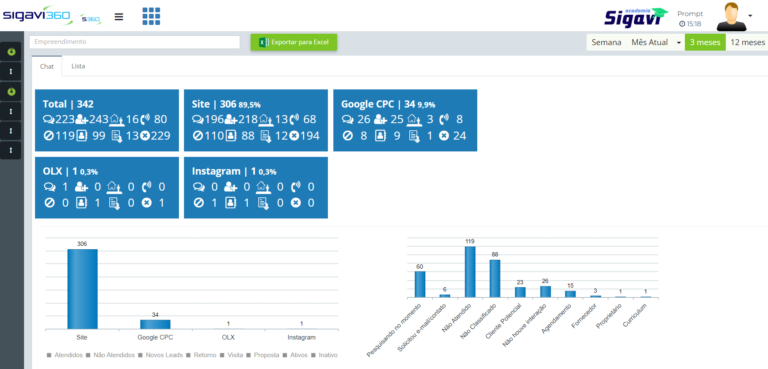Toggle the Proposta legend item
The width and height of the screenshot is (768, 369).
pyautogui.click(x=265, y=355)
